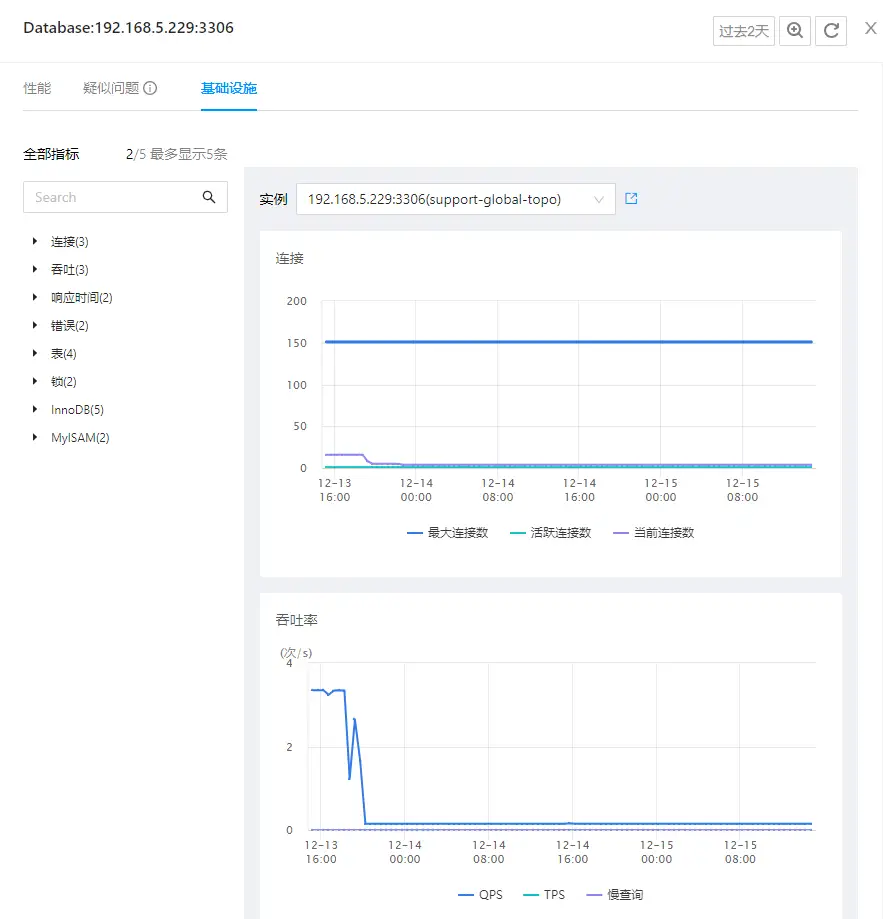Click the info icon beside 疑似问题
The height and width of the screenshot is (919, 883).
click(x=151, y=88)
